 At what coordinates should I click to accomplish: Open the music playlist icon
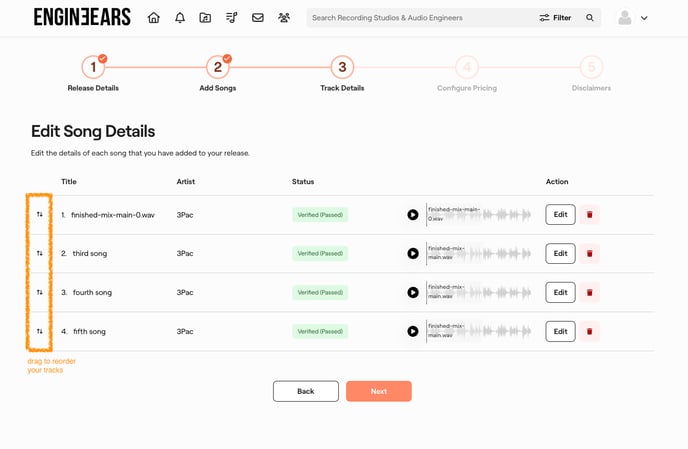[x=231, y=18]
